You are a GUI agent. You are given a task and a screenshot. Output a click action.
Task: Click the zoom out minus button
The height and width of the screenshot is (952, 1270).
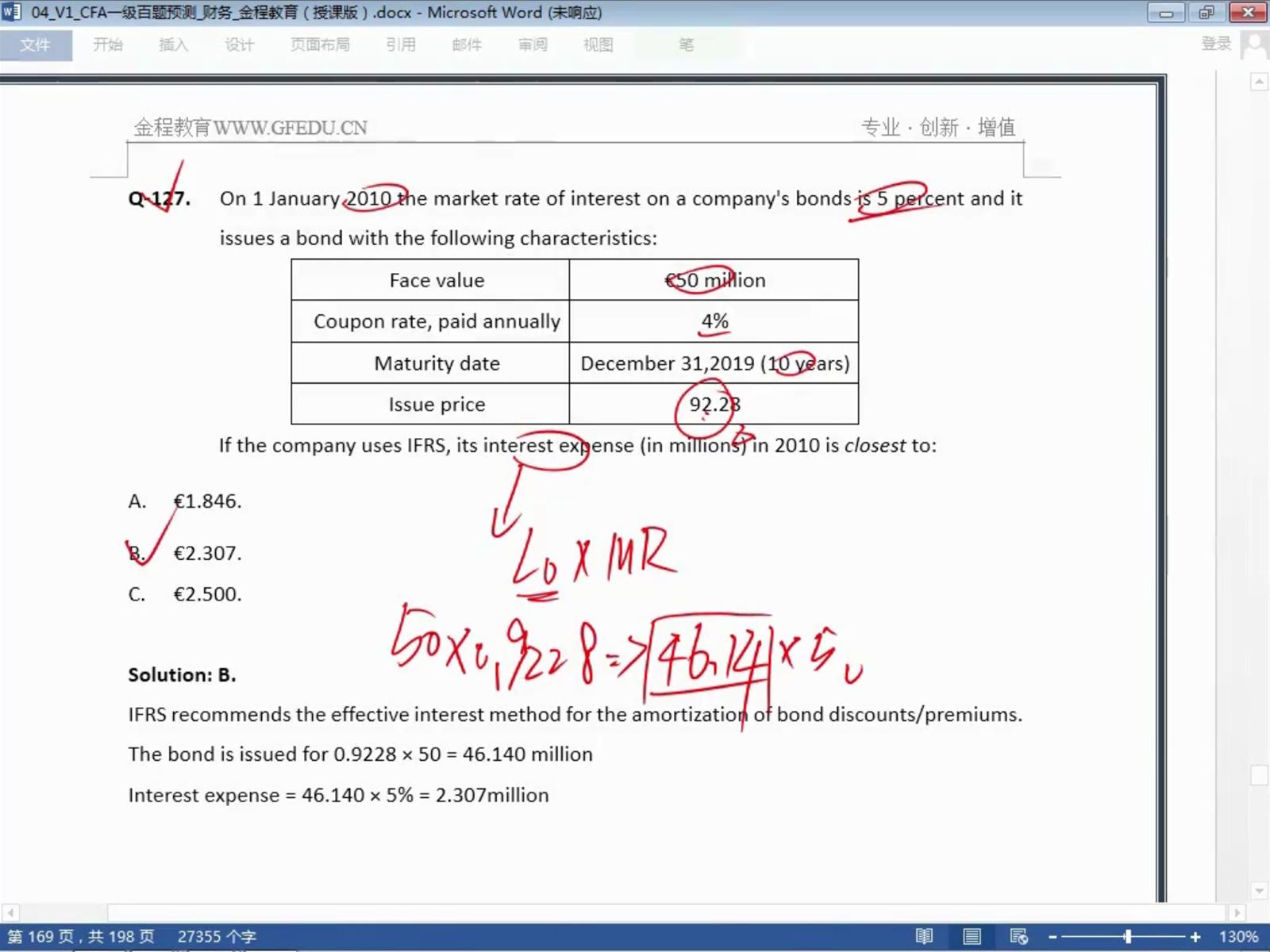pyautogui.click(x=1053, y=937)
